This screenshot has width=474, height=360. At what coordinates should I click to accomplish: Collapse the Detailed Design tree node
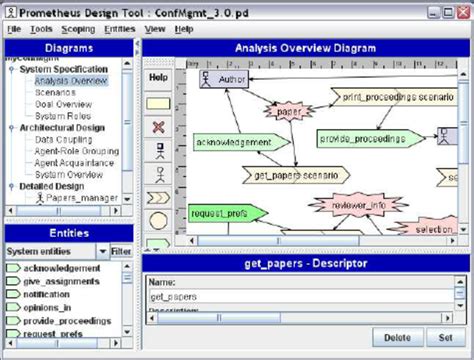click(12, 186)
